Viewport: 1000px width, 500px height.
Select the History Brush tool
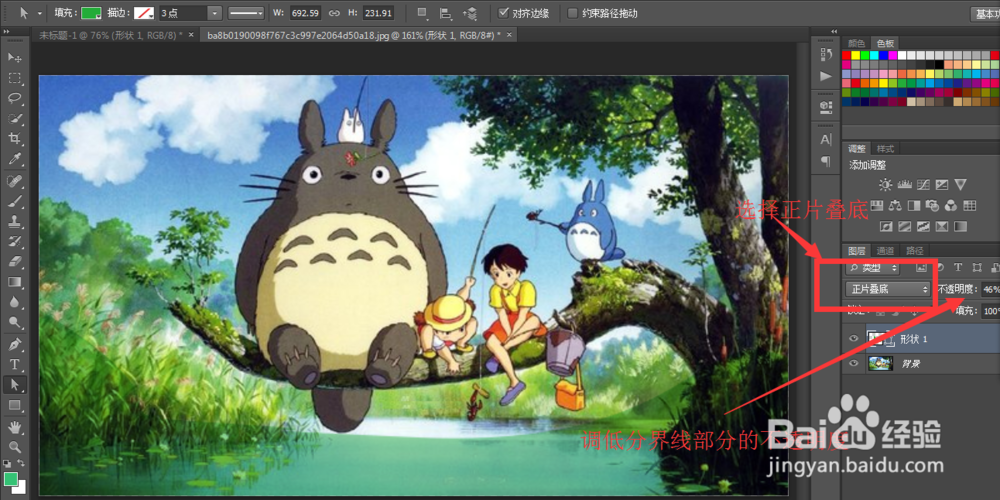point(15,242)
